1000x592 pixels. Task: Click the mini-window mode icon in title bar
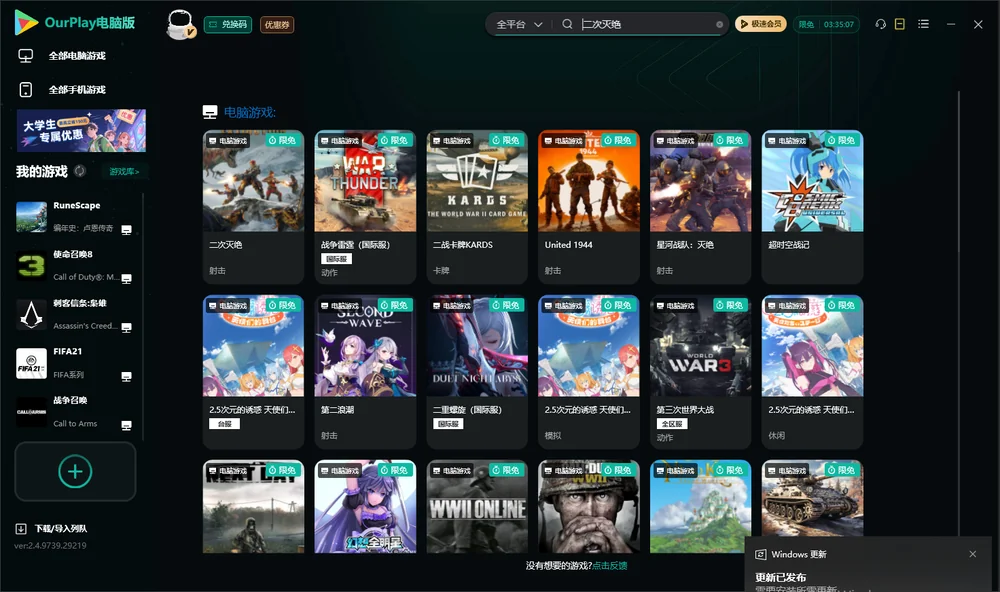(900, 24)
